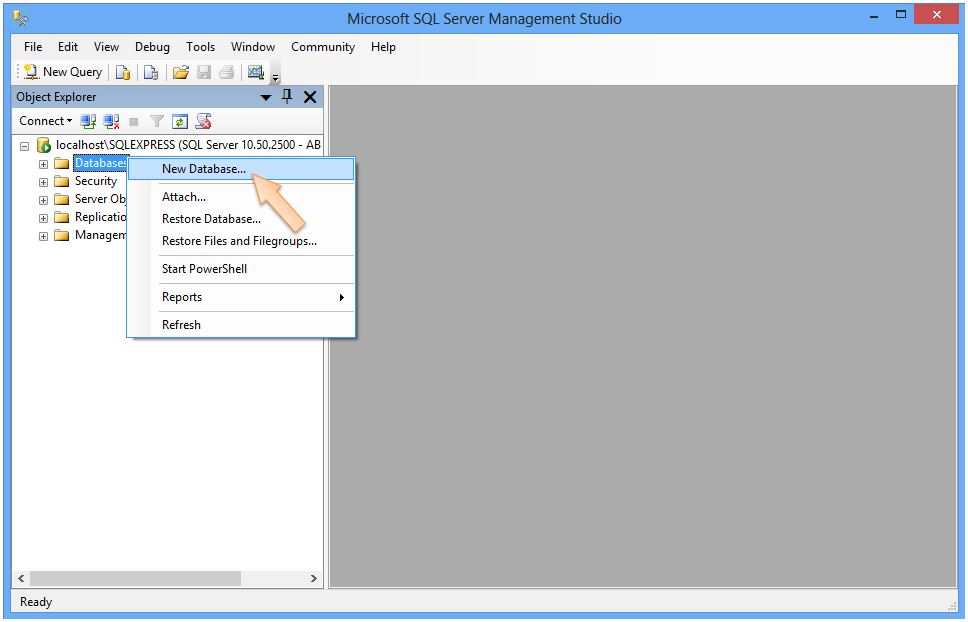
Task: Choose Attach... from context menu
Action: (x=241, y=197)
